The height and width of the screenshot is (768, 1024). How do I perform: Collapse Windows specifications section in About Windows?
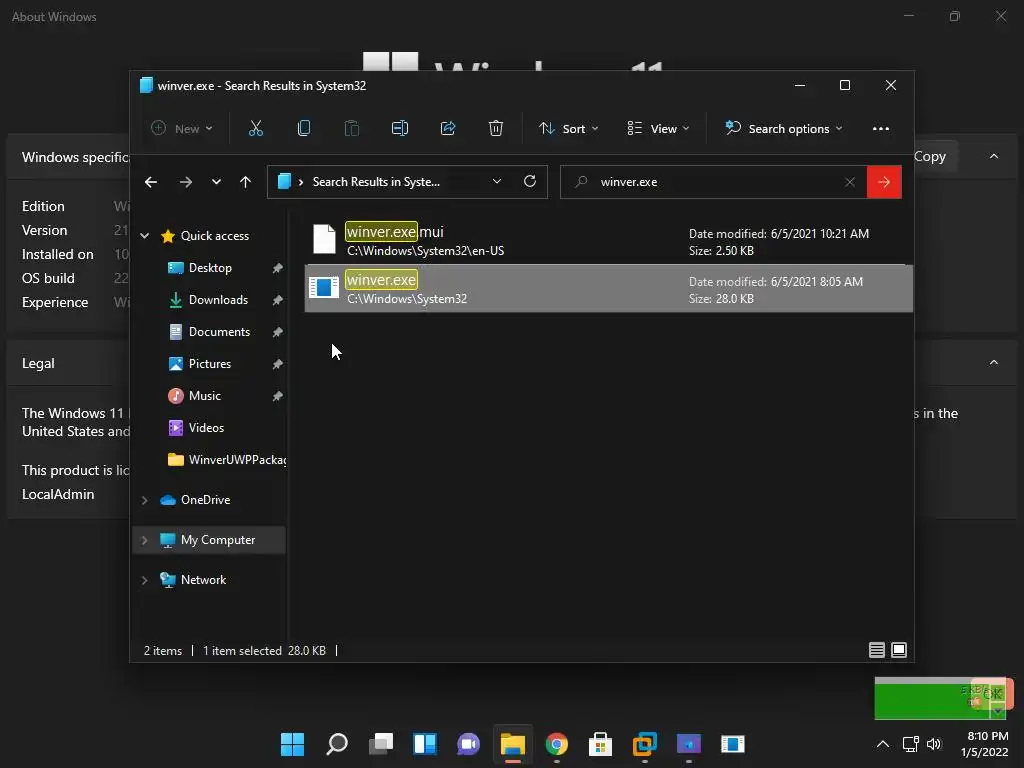(994, 156)
